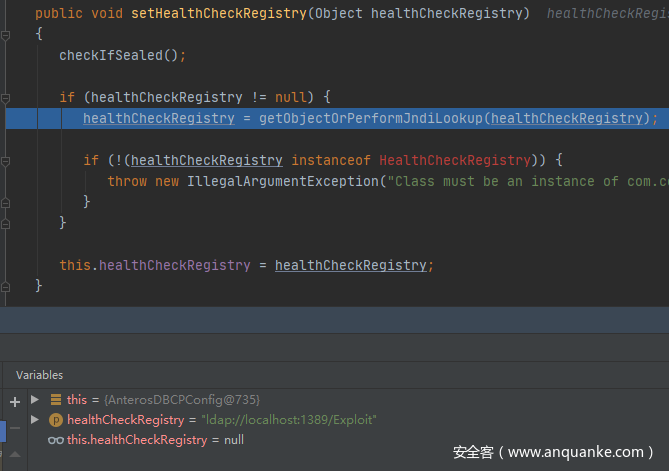This screenshot has width=669, height=471.
Task: Collapse the setHealthCheckRegistry method body fold marker
Action: tap(6, 34)
